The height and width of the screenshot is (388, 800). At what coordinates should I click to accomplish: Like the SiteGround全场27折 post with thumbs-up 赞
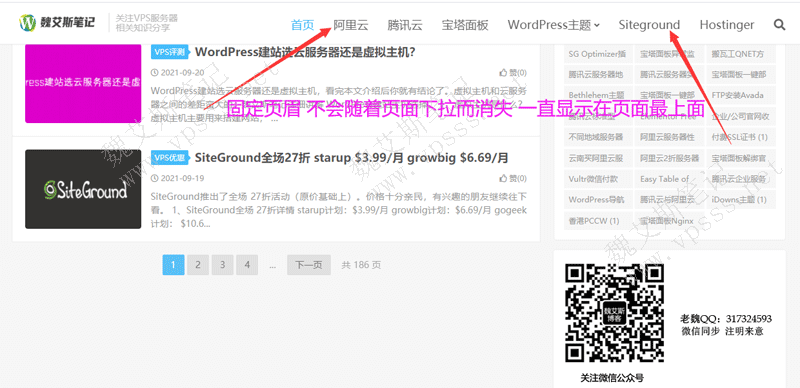pyautogui.click(x=513, y=178)
